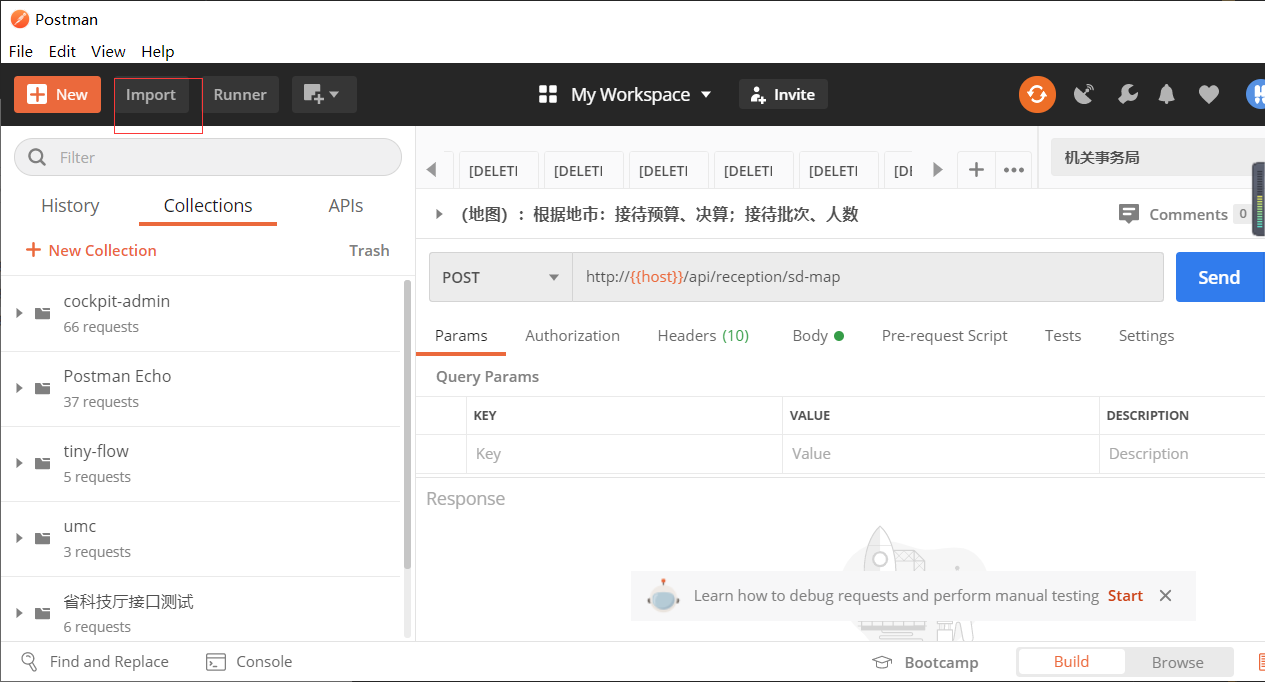1265x682 pixels.
Task: Open the File menu
Action: [21, 51]
